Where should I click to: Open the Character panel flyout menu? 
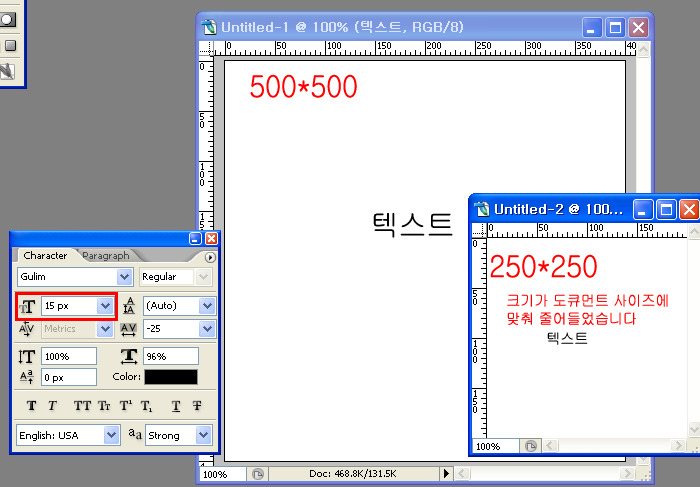210,258
